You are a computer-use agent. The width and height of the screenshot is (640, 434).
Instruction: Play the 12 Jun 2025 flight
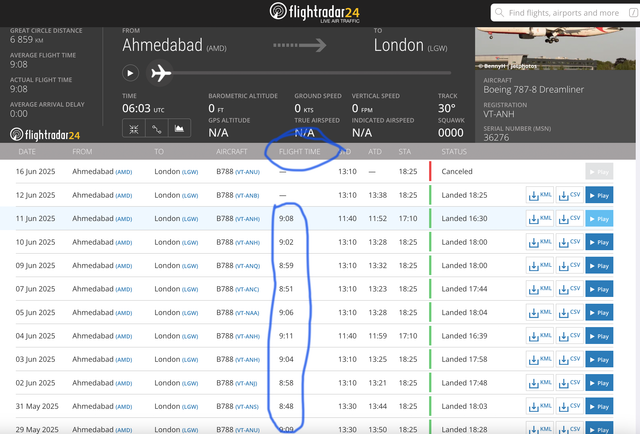599,195
